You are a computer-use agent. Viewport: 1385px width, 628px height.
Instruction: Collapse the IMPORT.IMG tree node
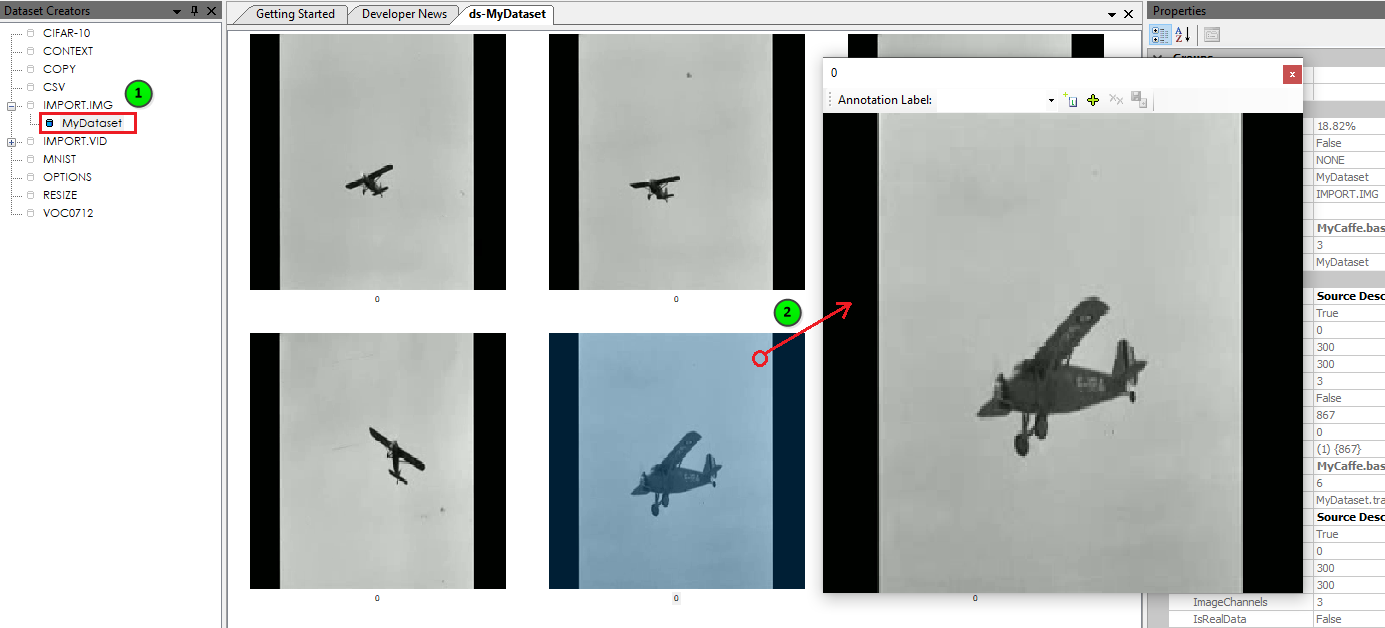tap(12, 105)
